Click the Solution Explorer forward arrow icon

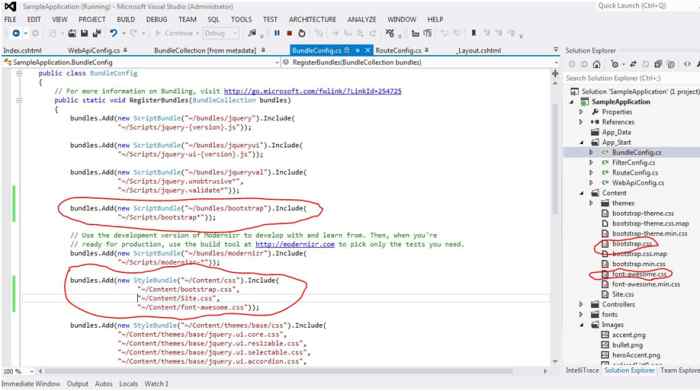pyautogui.click(x=584, y=65)
